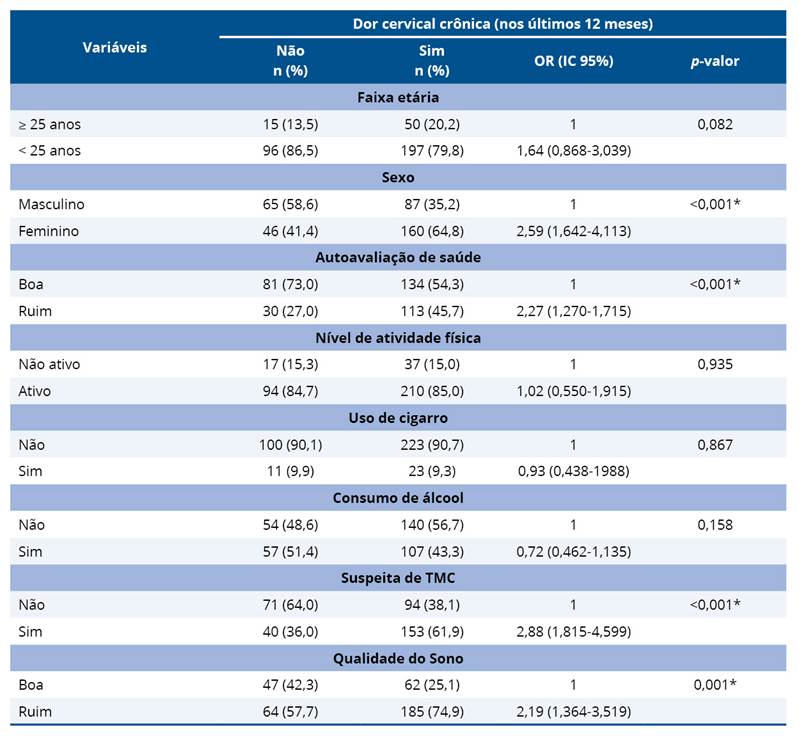
Task: Select the 'Autoavaliação de saúde' section heading
Action: tap(398, 257)
